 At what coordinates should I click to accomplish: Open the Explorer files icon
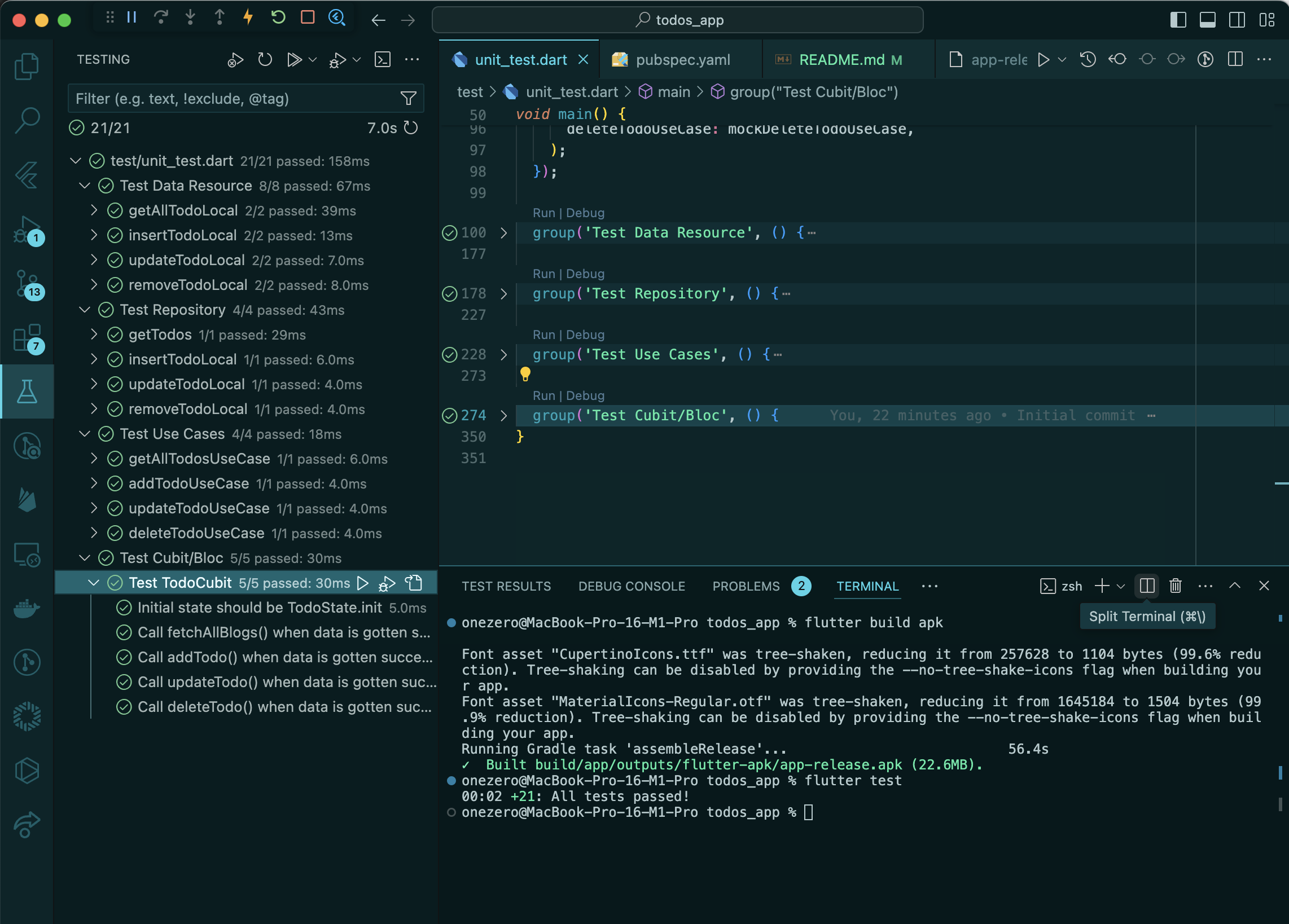27,67
